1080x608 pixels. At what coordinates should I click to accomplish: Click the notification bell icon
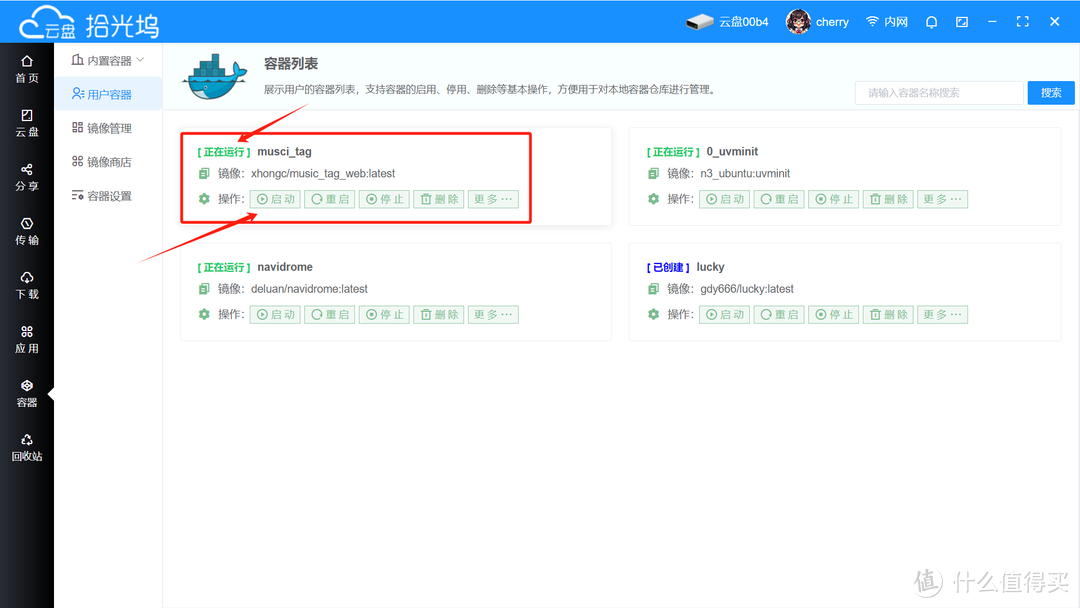pos(931,21)
